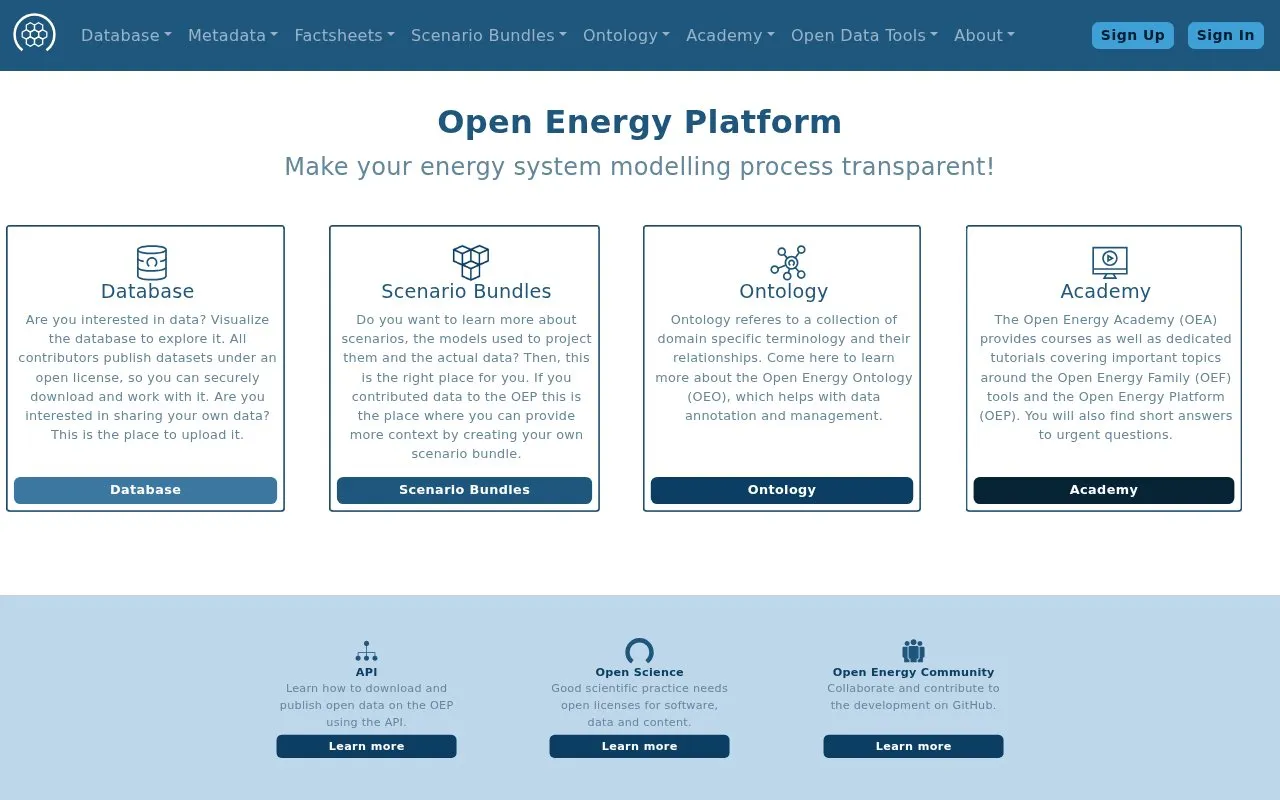Click the Open Energy Community people icon
Image resolution: width=1280 pixels, height=800 pixels.
(913, 651)
